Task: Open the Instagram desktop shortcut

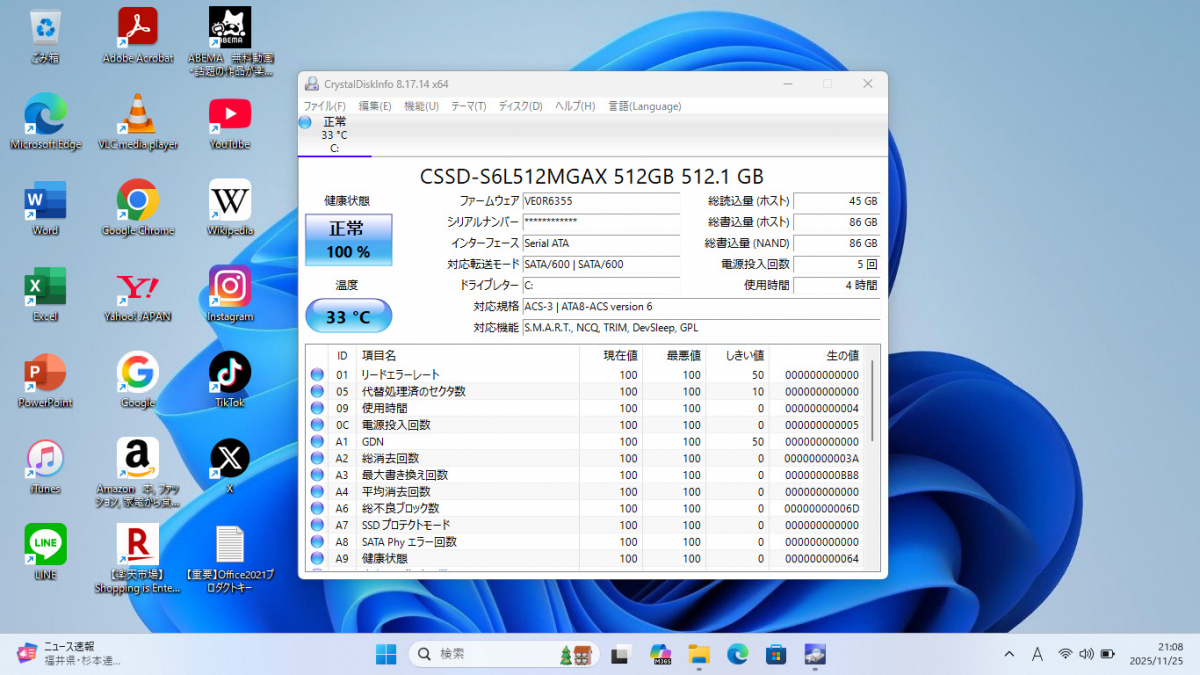Action: pyautogui.click(x=230, y=287)
